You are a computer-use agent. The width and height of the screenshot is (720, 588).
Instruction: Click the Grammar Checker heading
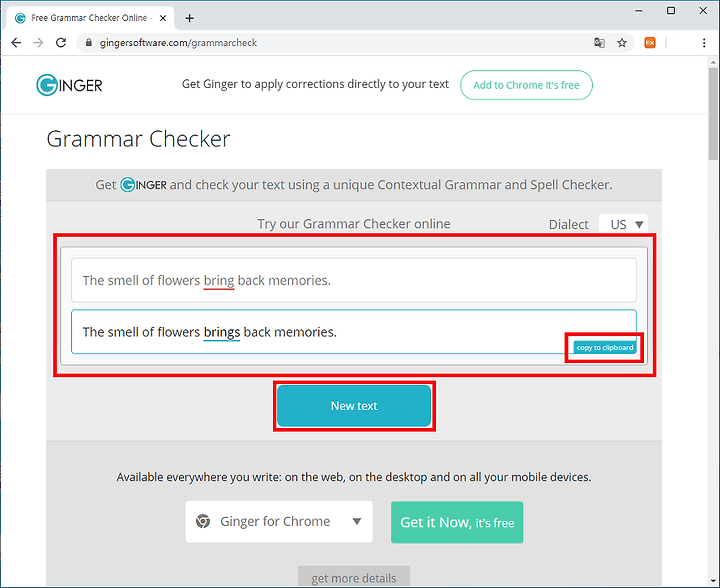(138, 139)
